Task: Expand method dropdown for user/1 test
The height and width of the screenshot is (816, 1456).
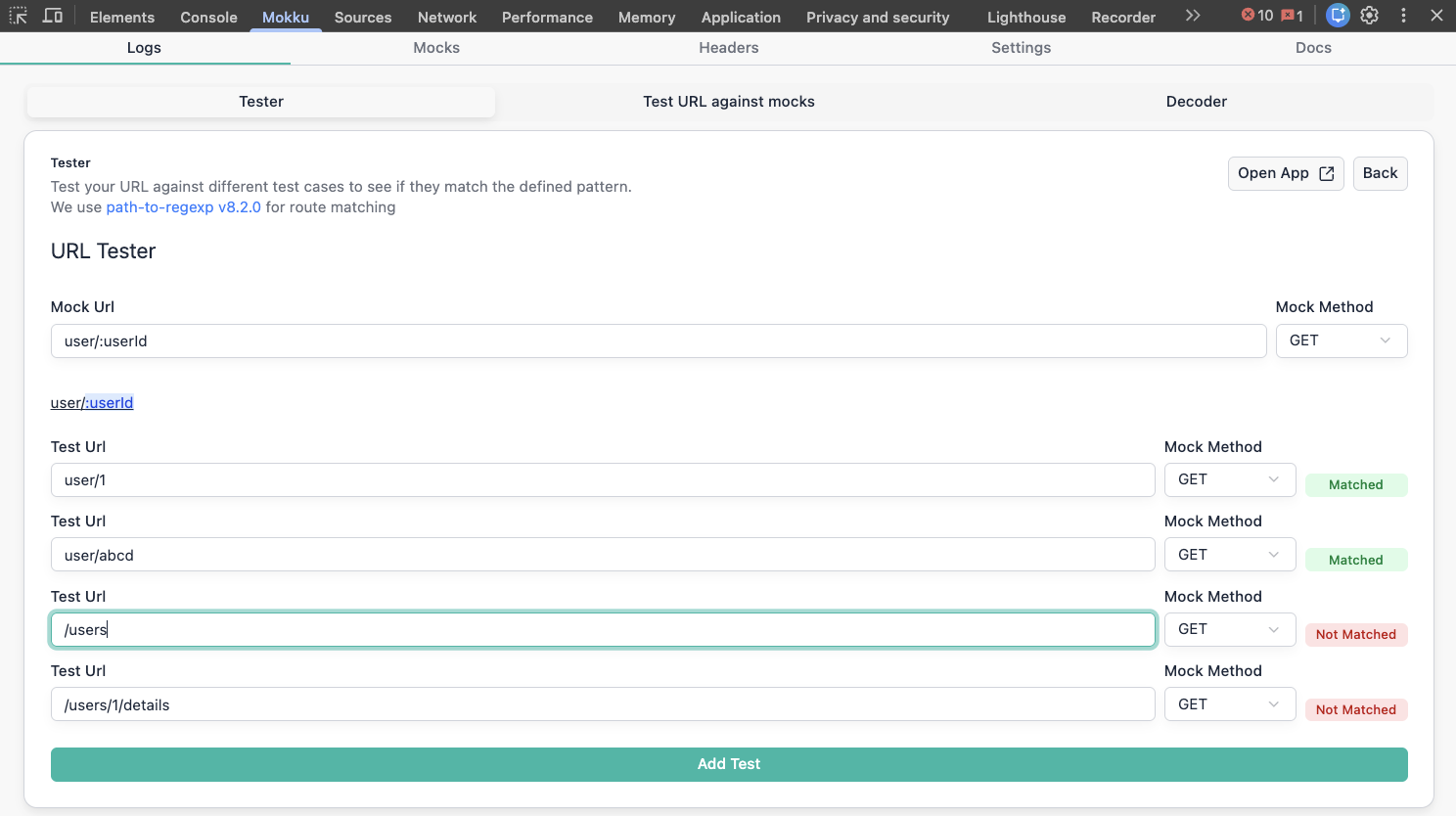Action: point(1229,479)
